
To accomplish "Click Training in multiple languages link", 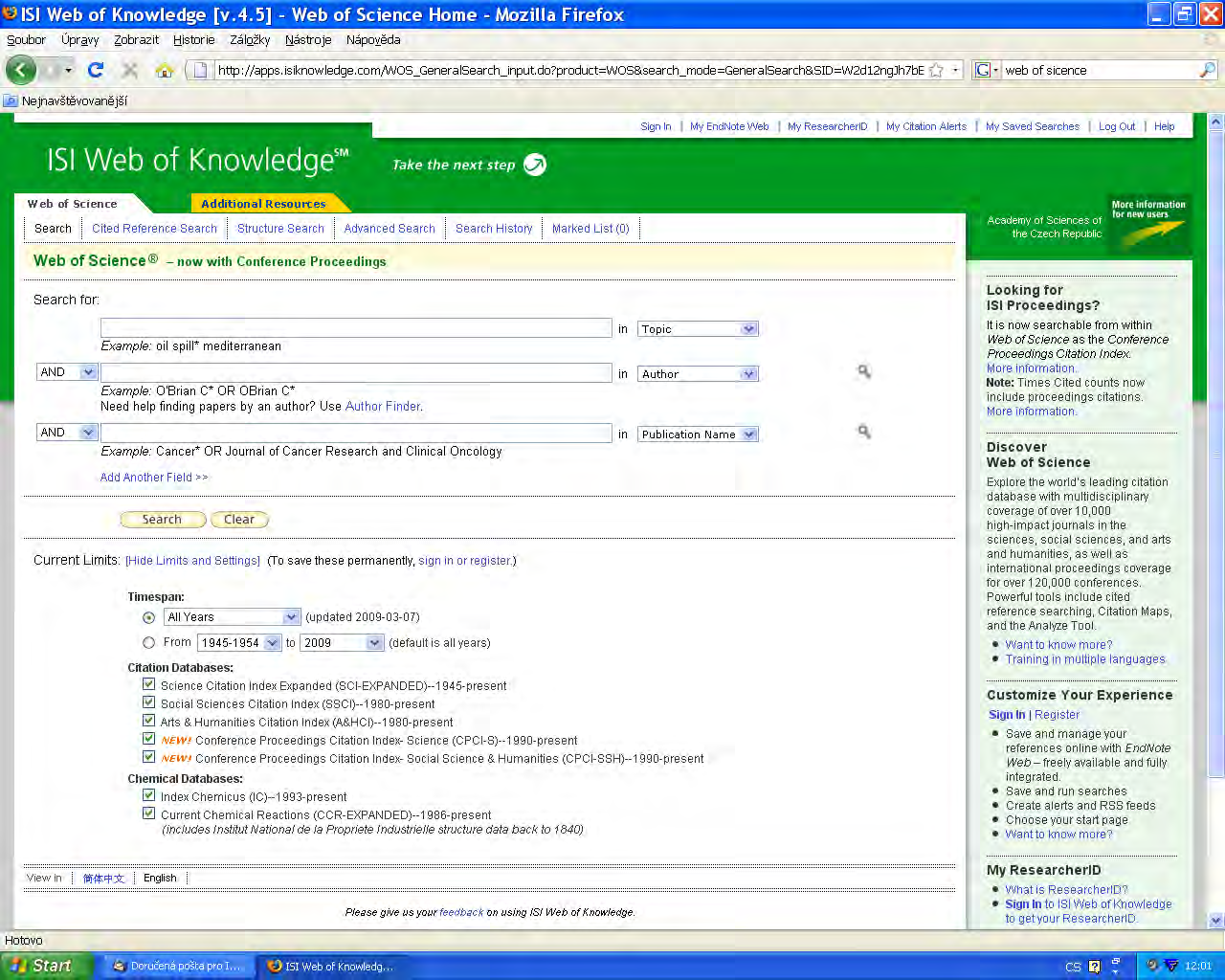I will pos(1085,659).
